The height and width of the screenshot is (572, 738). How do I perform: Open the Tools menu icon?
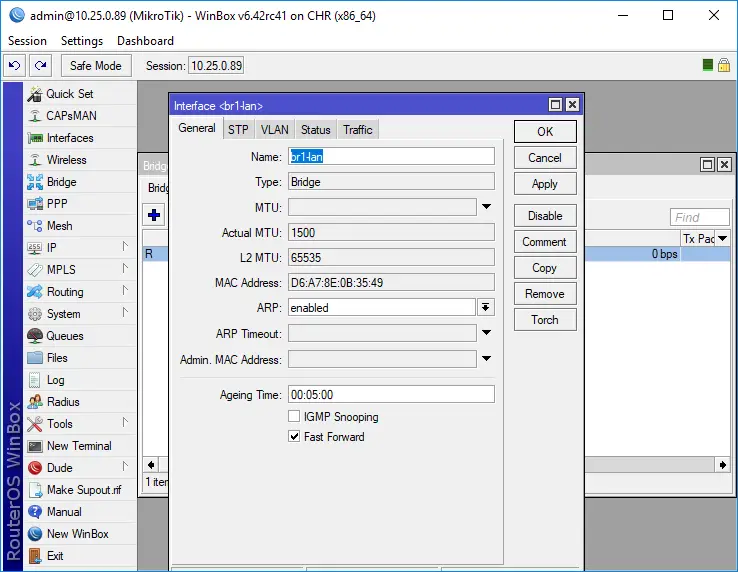[35, 424]
